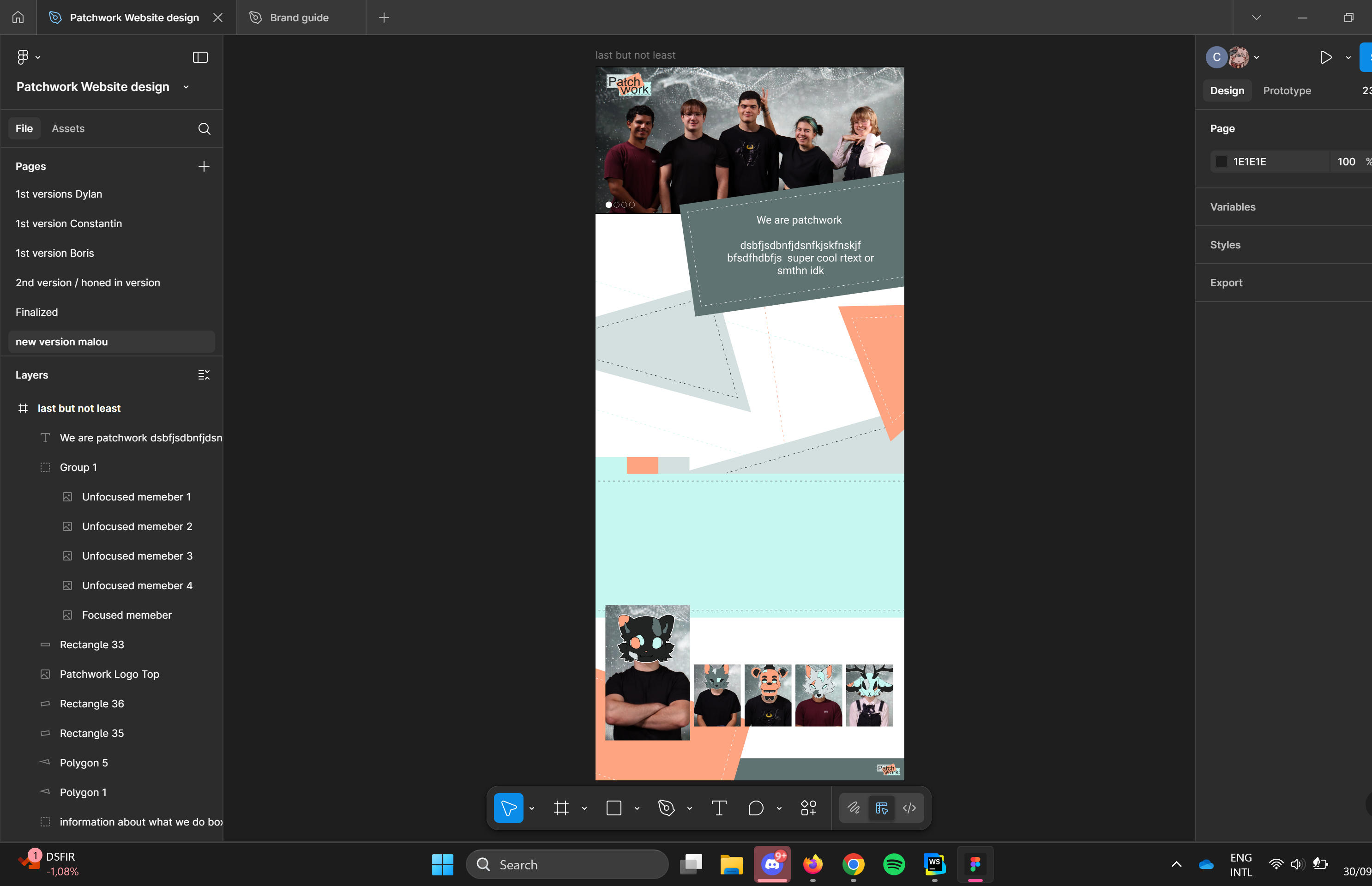Select the Rectangle 33 layer
Viewport: 1372px width, 886px height.
(x=92, y=645)
